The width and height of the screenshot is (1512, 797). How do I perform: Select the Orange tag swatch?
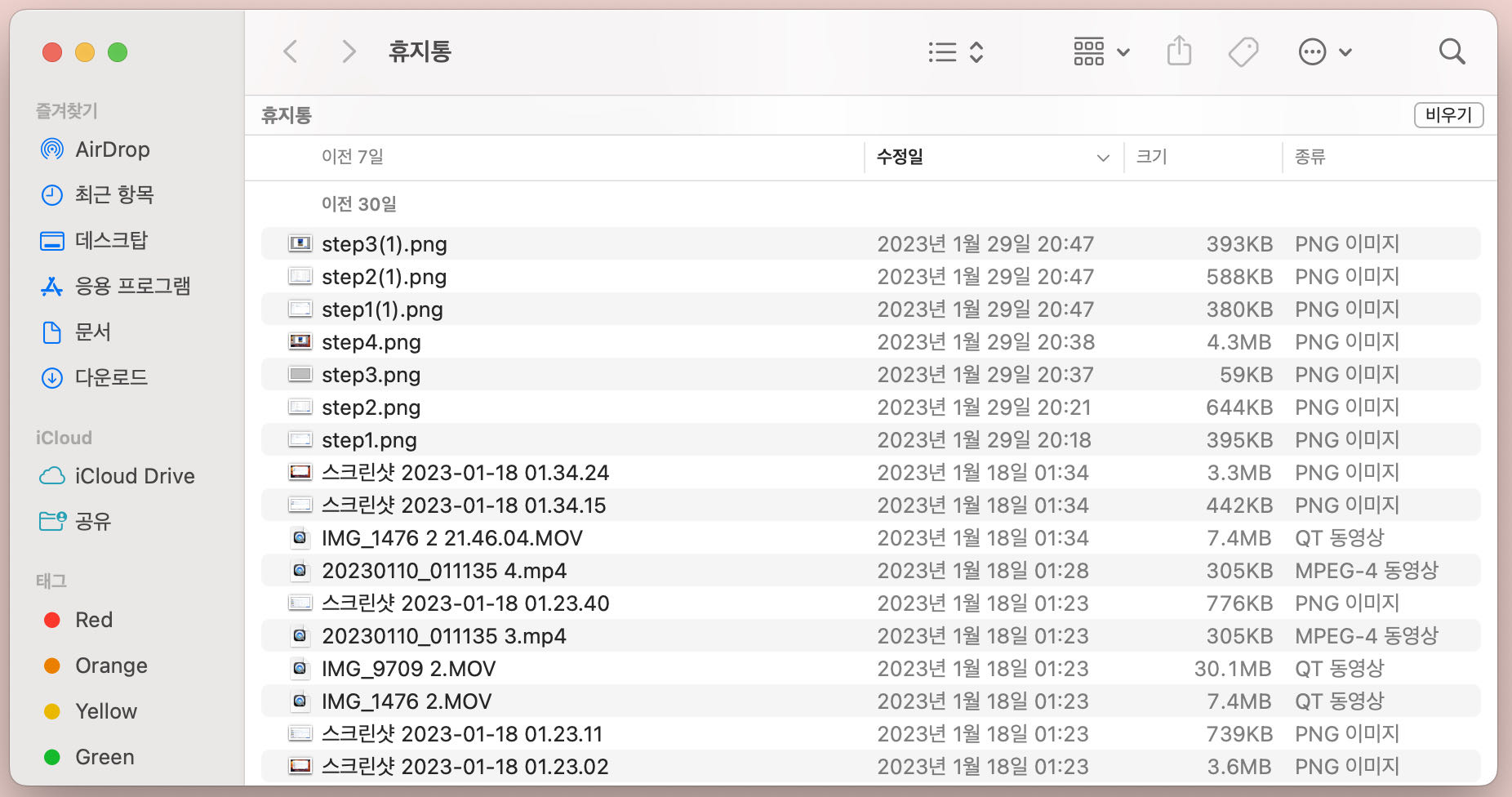(111, 666)
